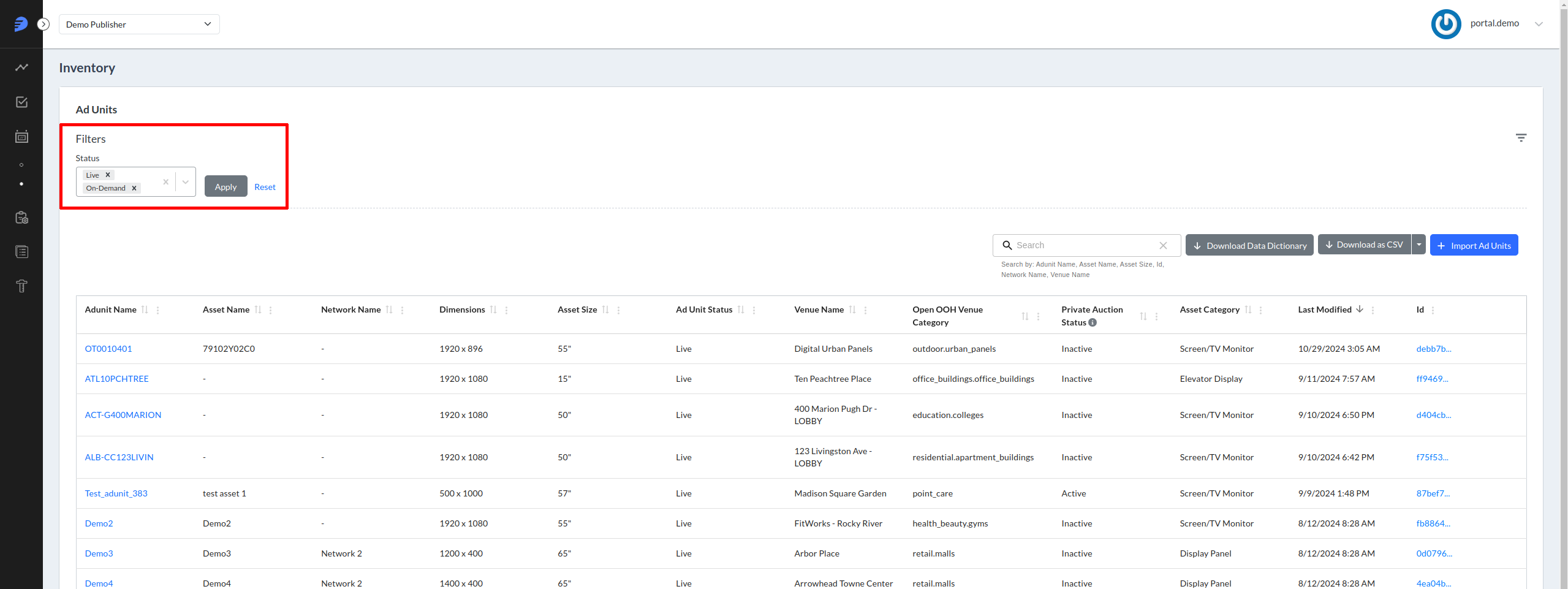Sort by Adunit Name column
The image size is (1568, 589).
coord(145,310)
